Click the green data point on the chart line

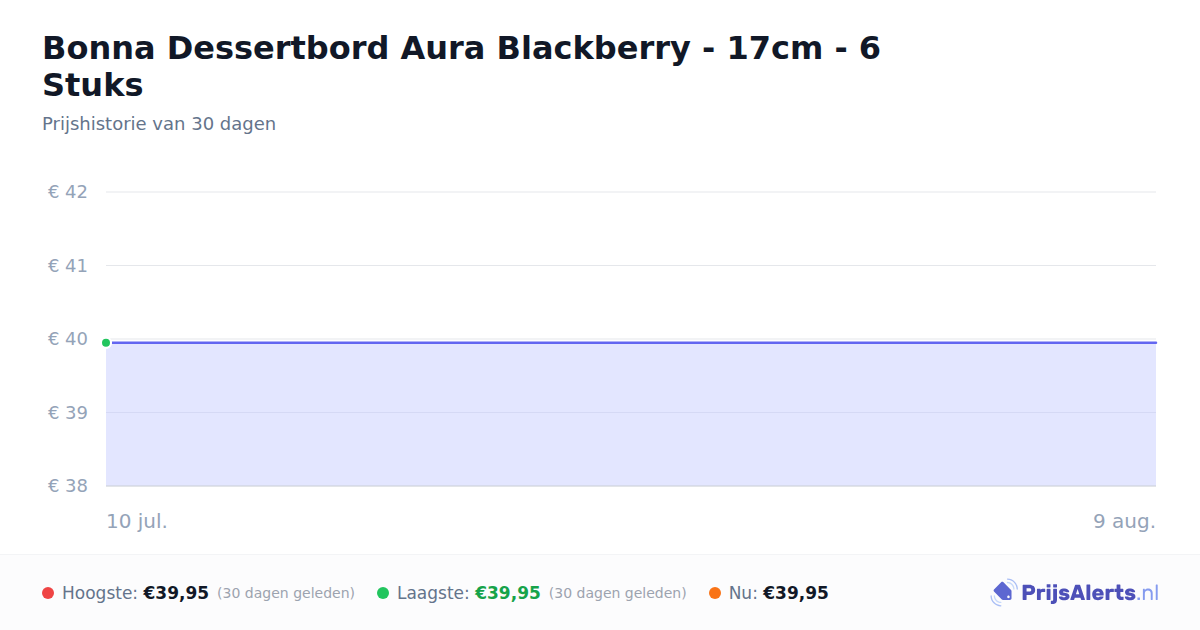pos(106,343)
